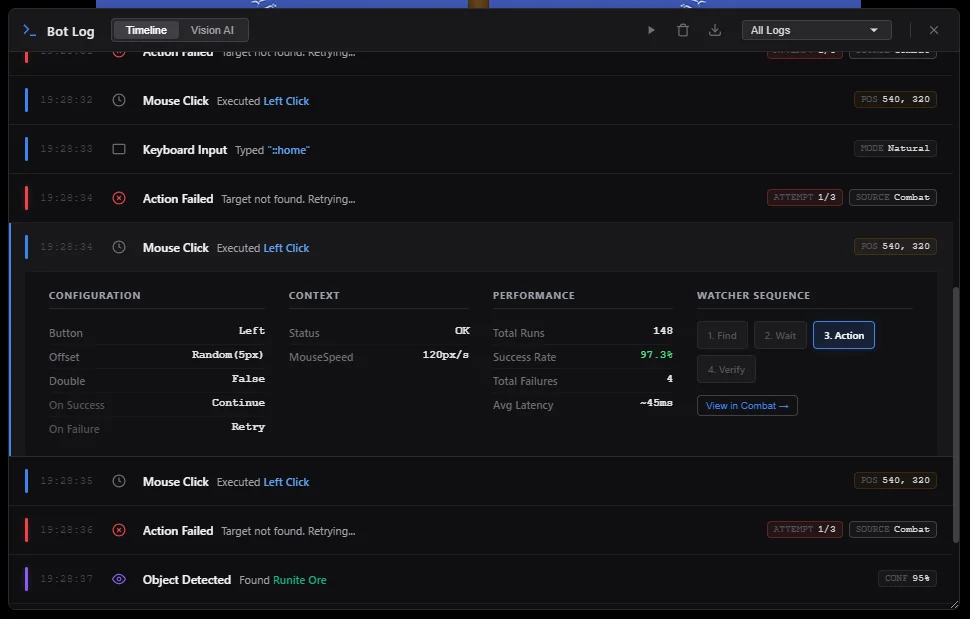Click the Button value Left
The width and height of the screenshot is (970, 619).
(x=252, y=331)
